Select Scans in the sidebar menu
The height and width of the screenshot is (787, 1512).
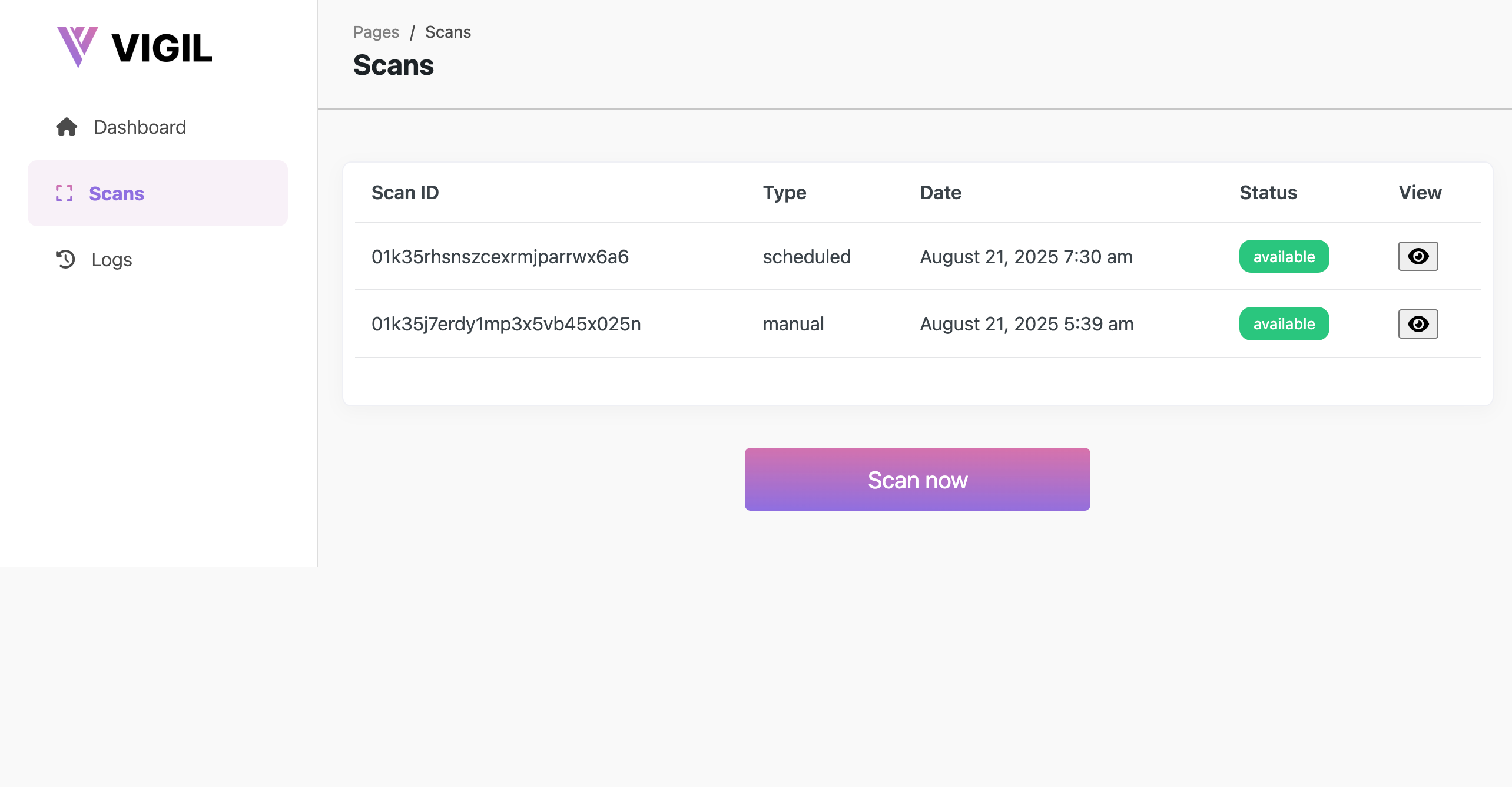click(x=158, y=193)
